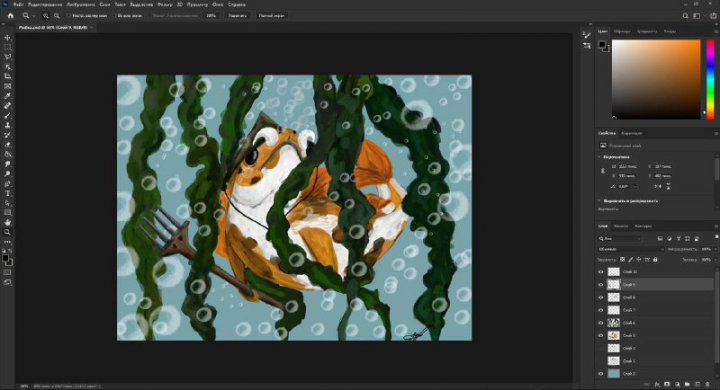Click the Полный экран button

[271, 16]
